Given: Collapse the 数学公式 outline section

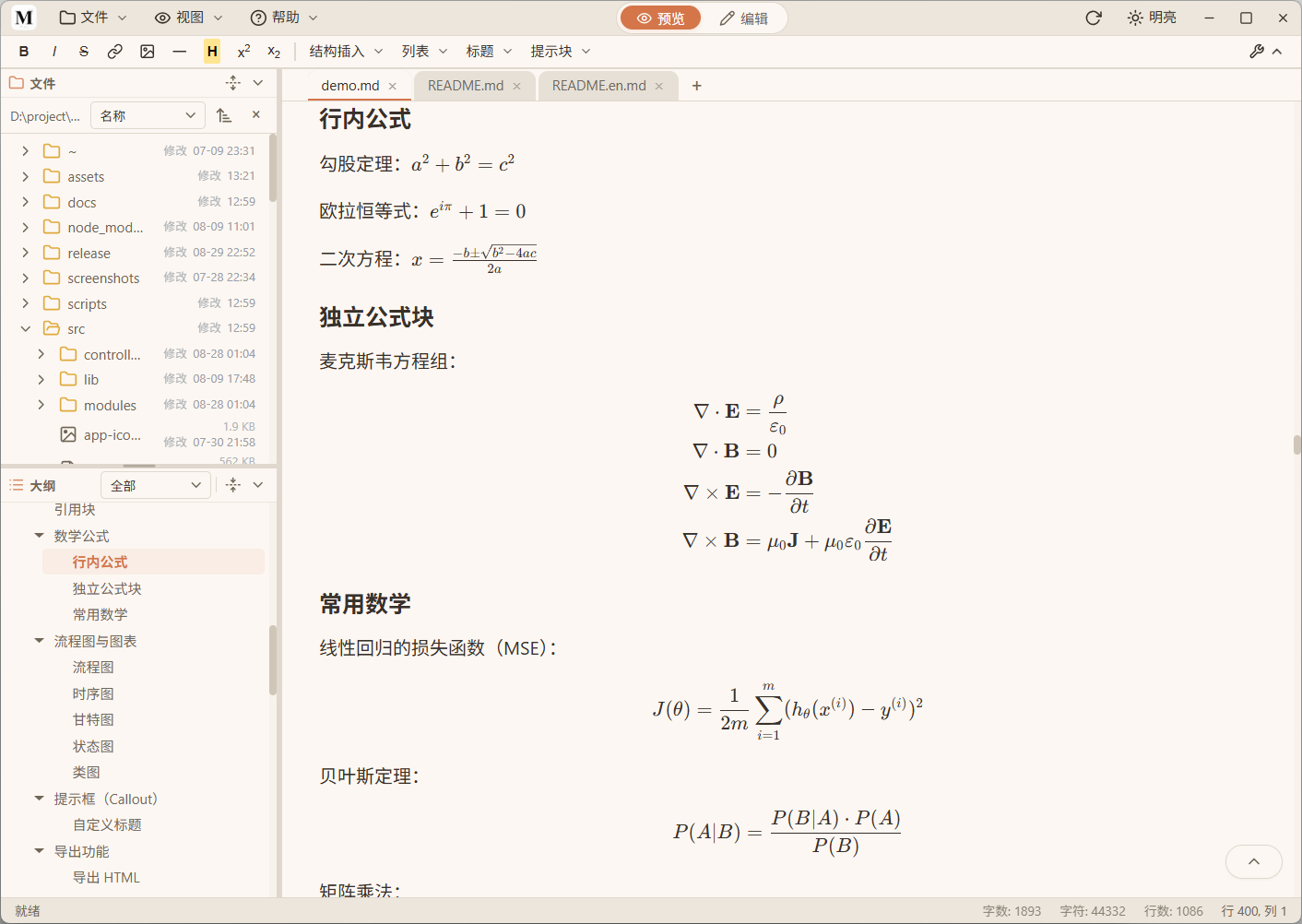Looking at the screenshot, I should [39, 536].
